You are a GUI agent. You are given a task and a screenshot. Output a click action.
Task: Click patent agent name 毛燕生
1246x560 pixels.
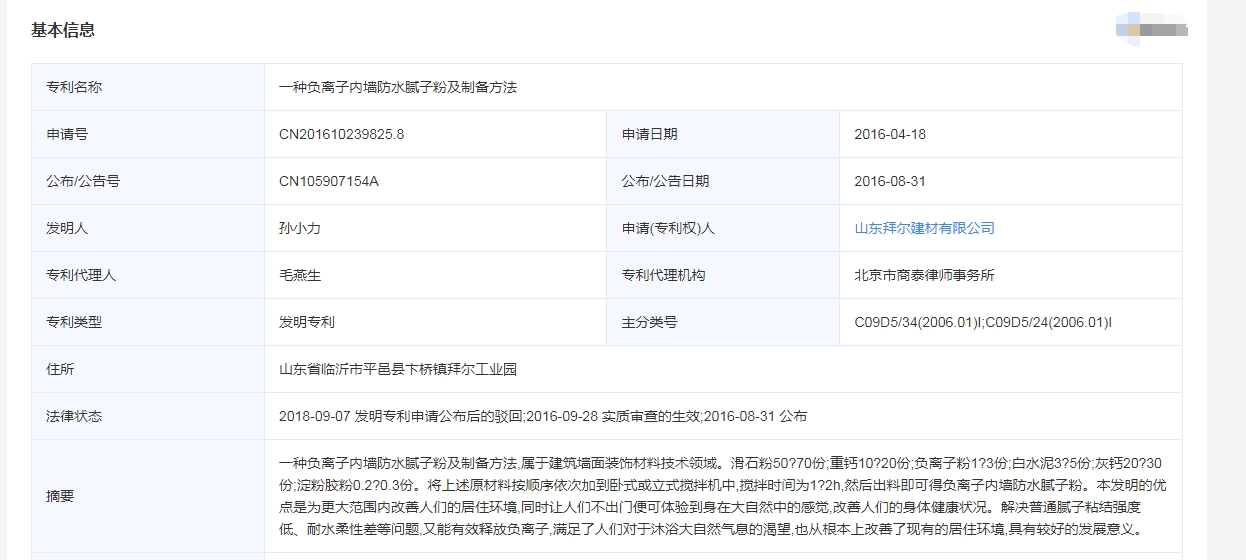[x=299, y=275]
